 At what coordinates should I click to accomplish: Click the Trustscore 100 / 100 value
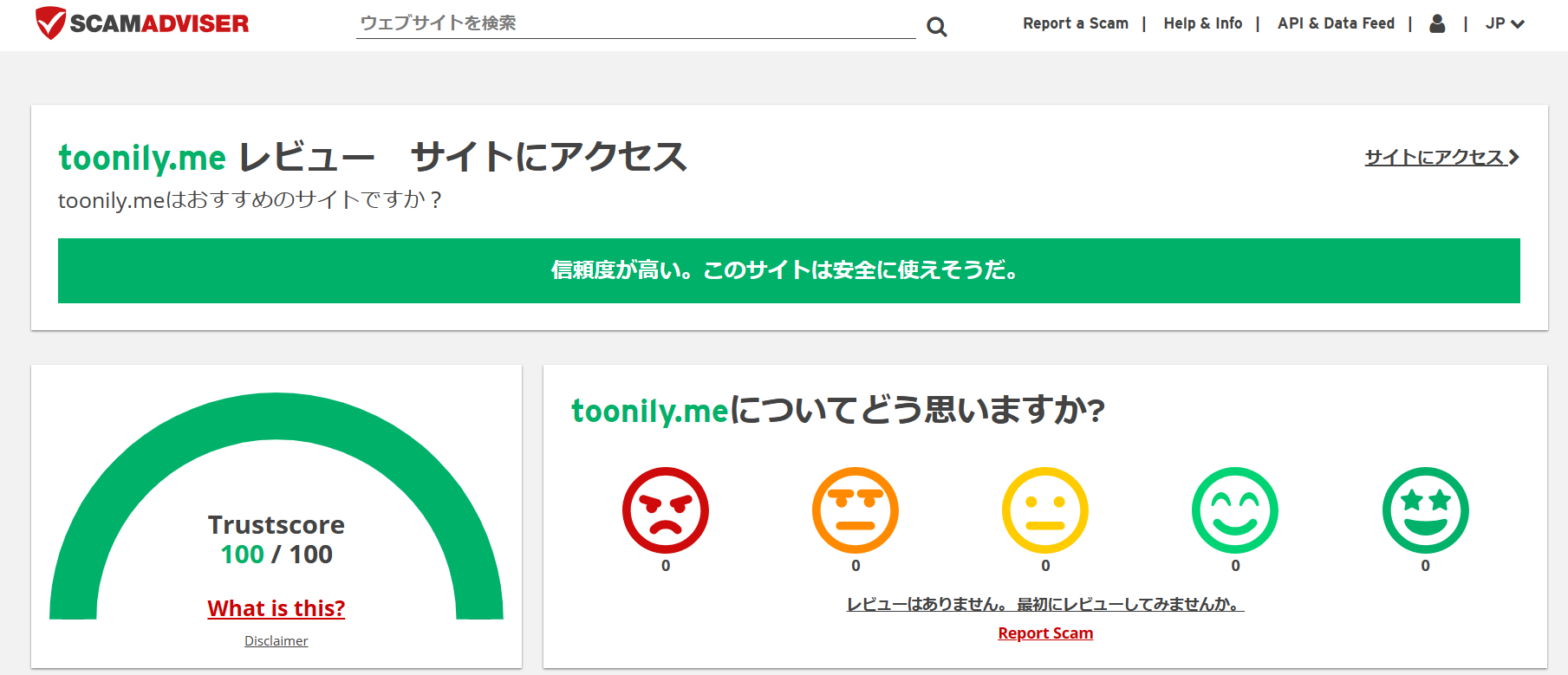pos(277,555)
